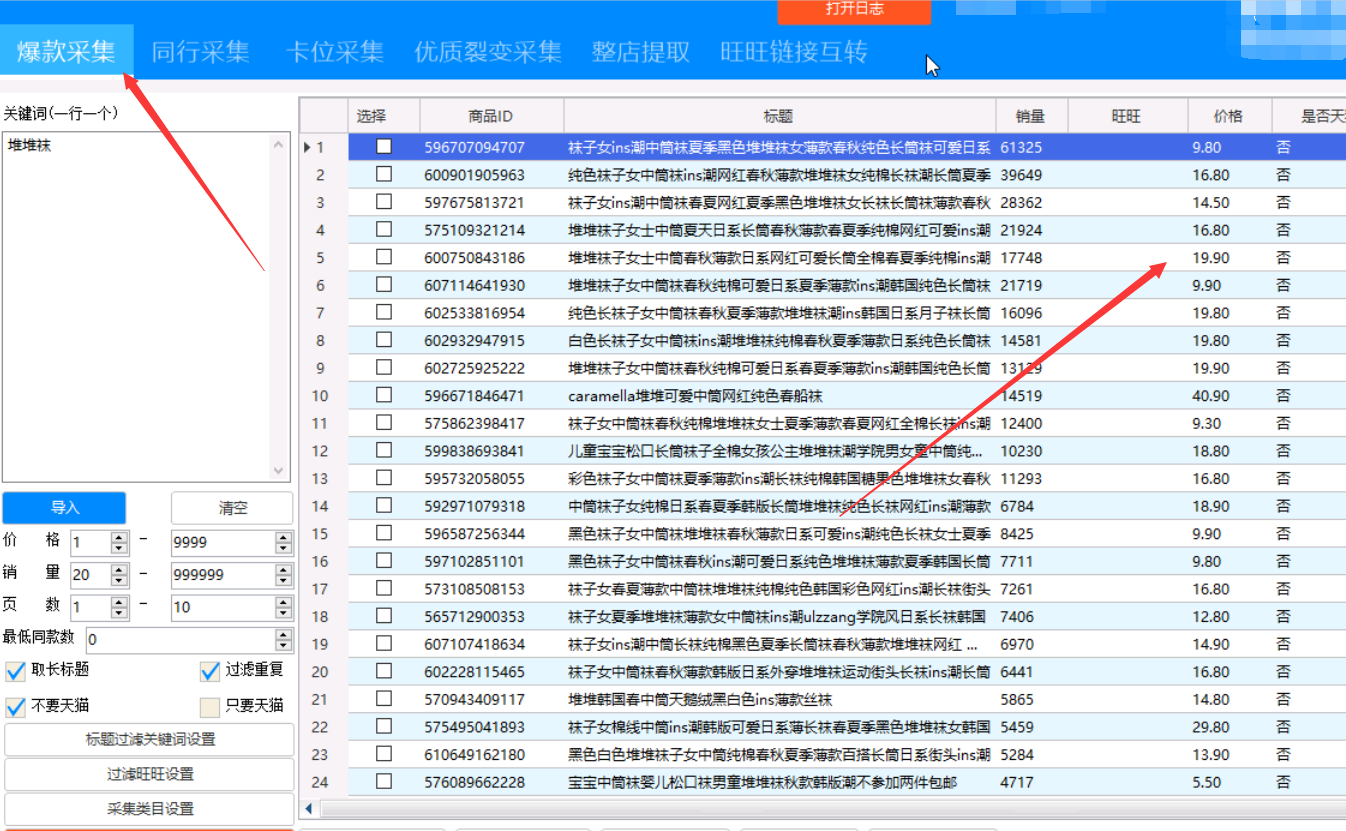Switch to the 同行采集 tab
1346x831 pixels.
point(201,51)
